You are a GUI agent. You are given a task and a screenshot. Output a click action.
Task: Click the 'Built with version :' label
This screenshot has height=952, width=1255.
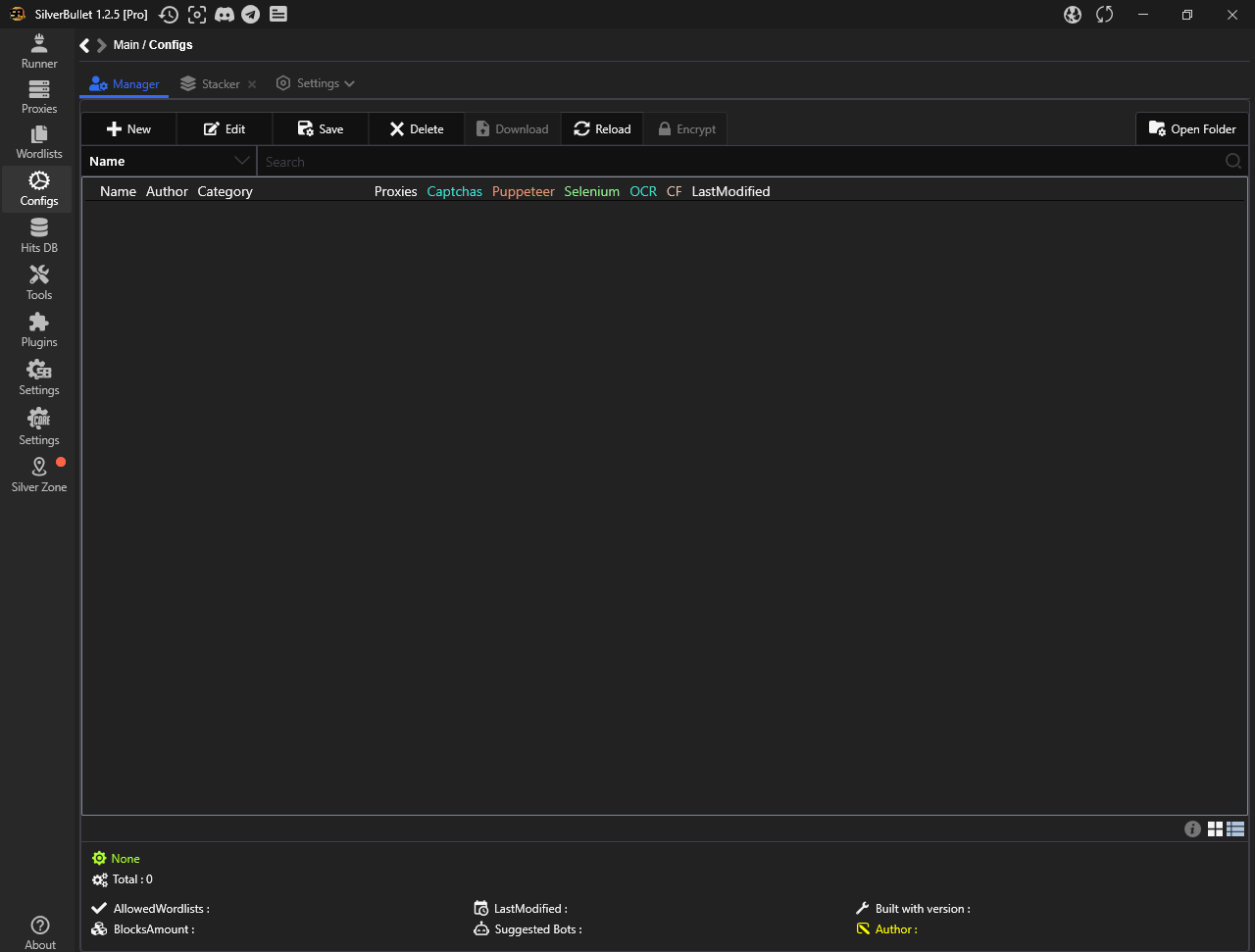[x=923, y=909]
